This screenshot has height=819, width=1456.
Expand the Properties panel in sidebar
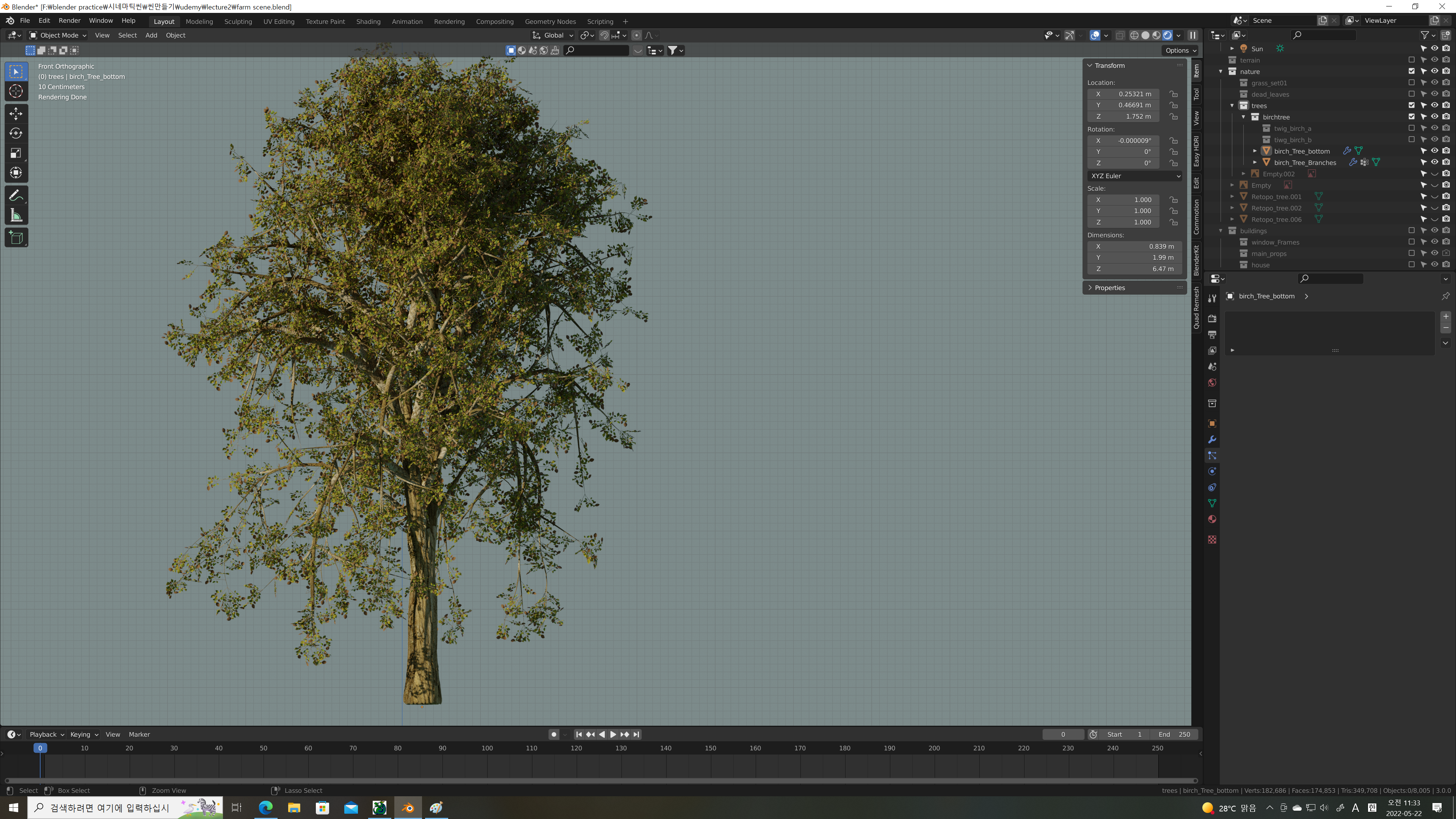click(1109, 288)
